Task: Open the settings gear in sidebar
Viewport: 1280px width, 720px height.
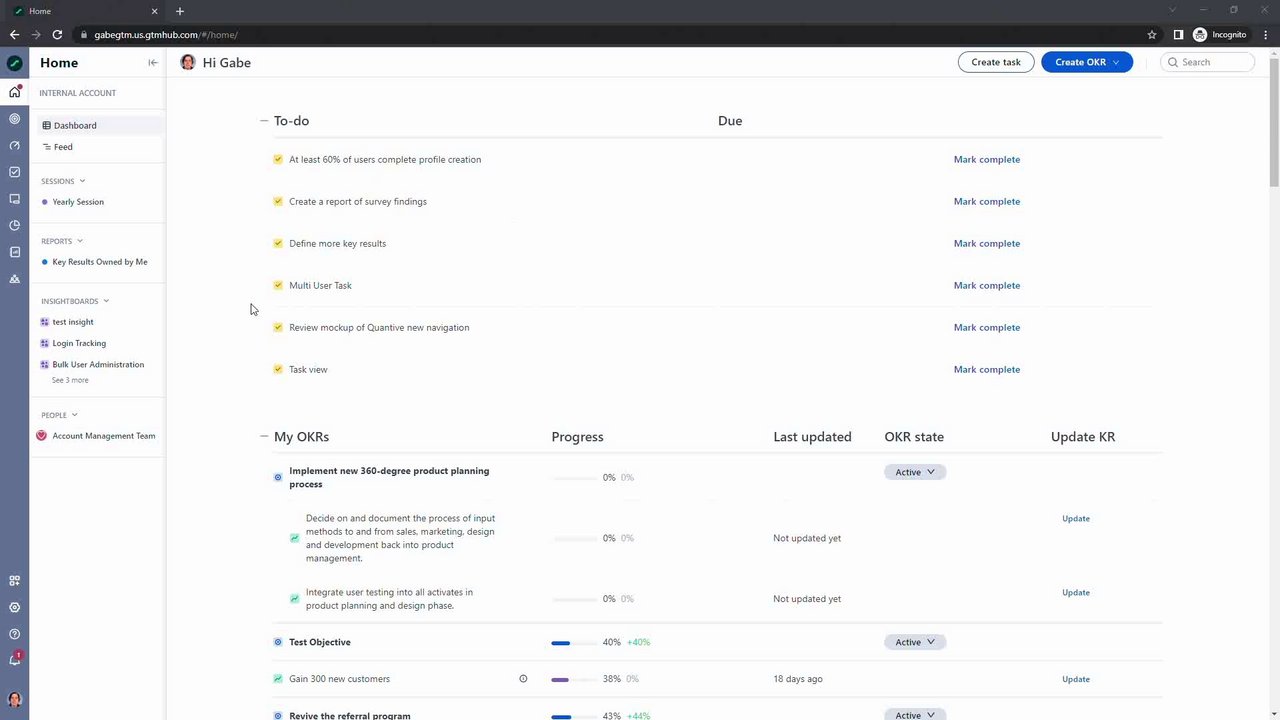Action: pyautogui.click(x=14, y=607)
